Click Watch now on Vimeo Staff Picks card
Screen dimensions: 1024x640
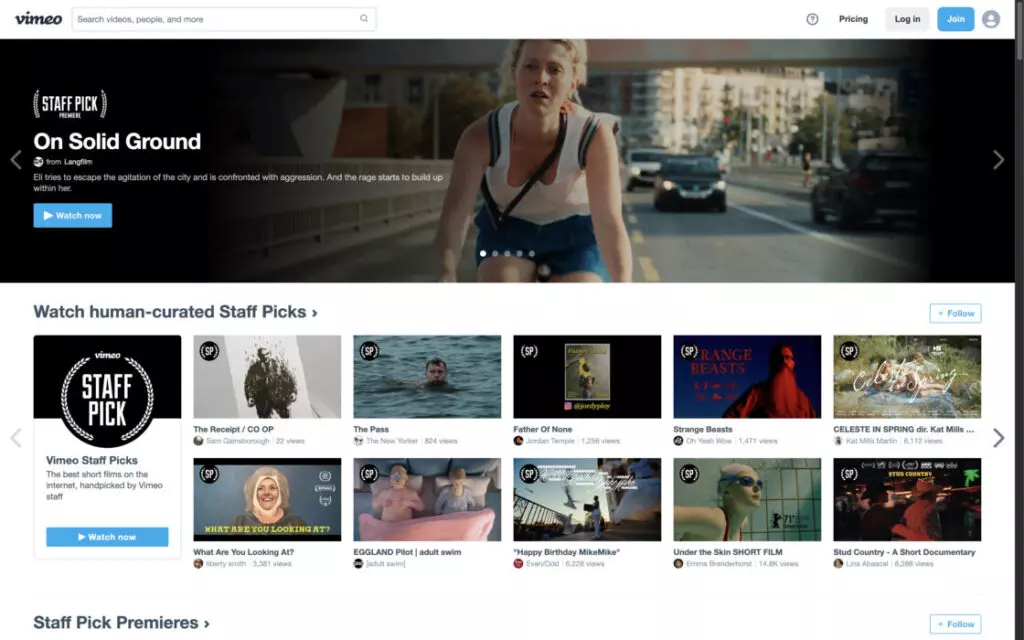tap(107, 537)
